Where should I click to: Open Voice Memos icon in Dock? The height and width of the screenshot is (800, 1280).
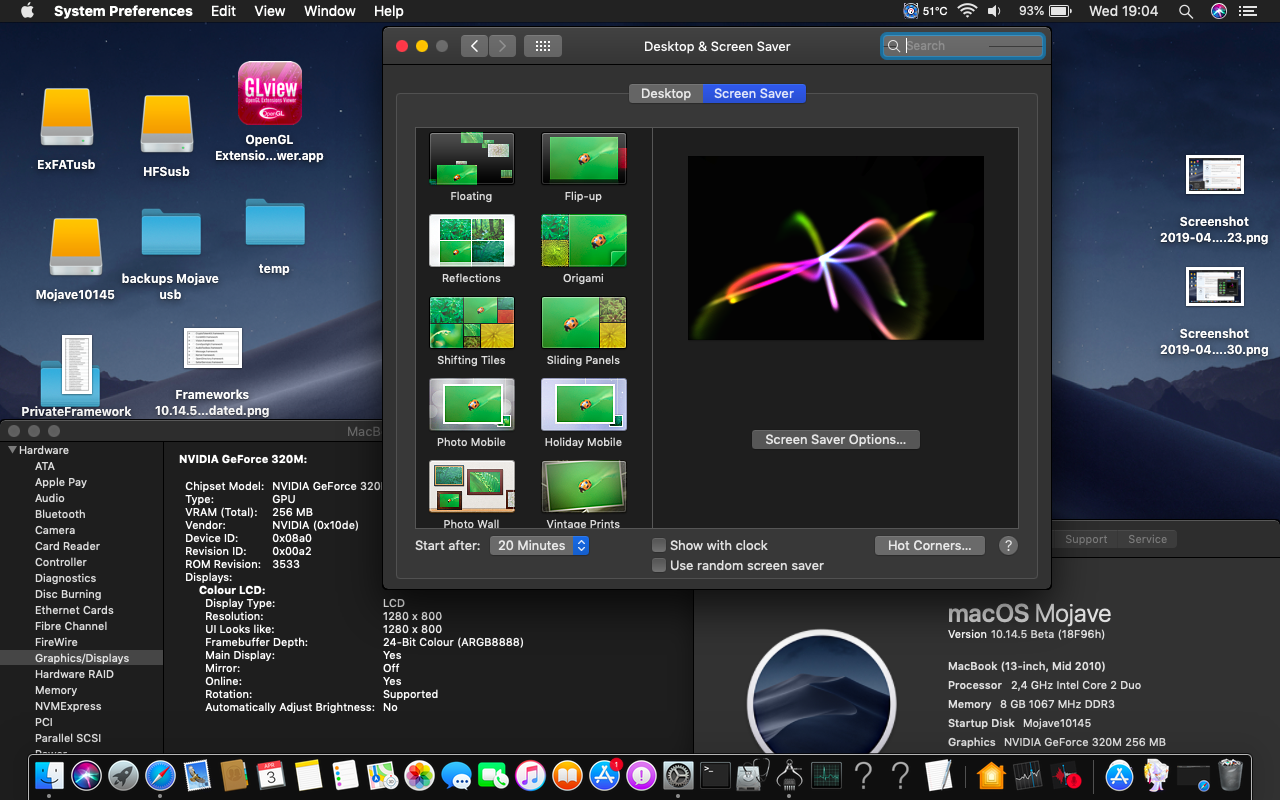[1065, 775]
